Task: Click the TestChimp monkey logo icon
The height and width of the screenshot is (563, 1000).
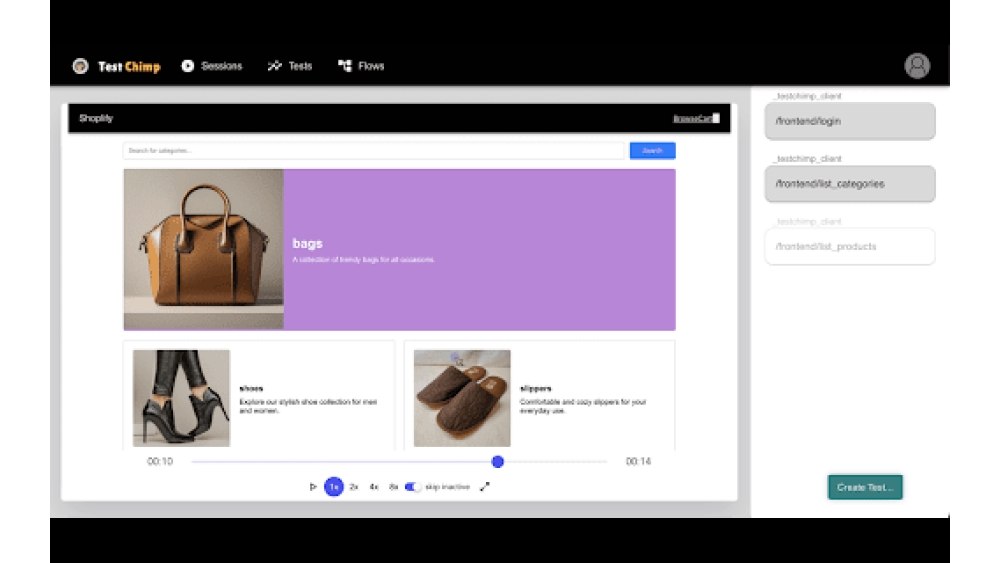Action: coord(80,66)
